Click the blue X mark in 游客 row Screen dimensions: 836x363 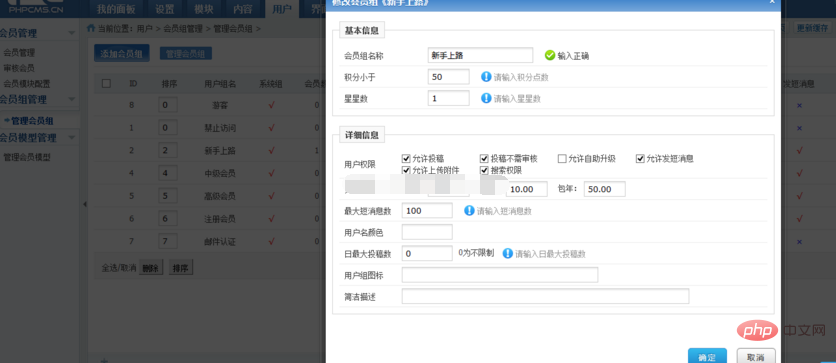click(799, 106)
